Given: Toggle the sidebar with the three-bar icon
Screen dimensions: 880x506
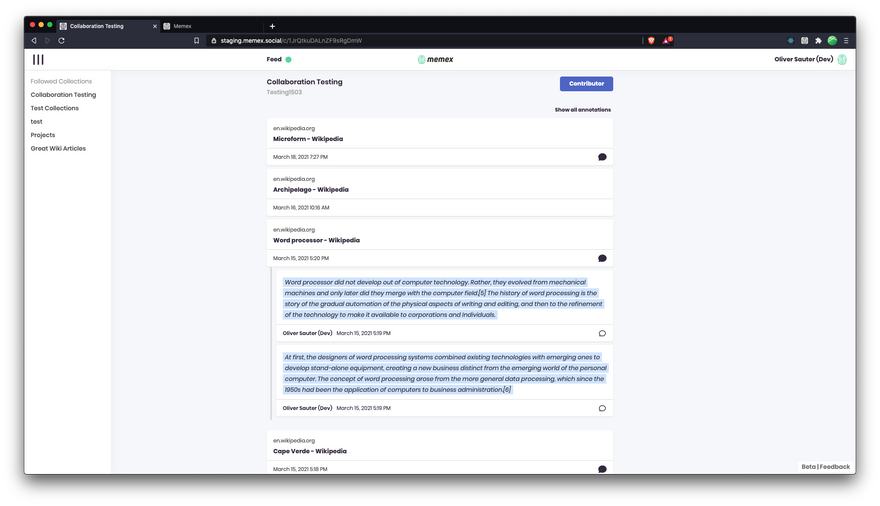Looking at the screenshot, I should pos(38,60).
